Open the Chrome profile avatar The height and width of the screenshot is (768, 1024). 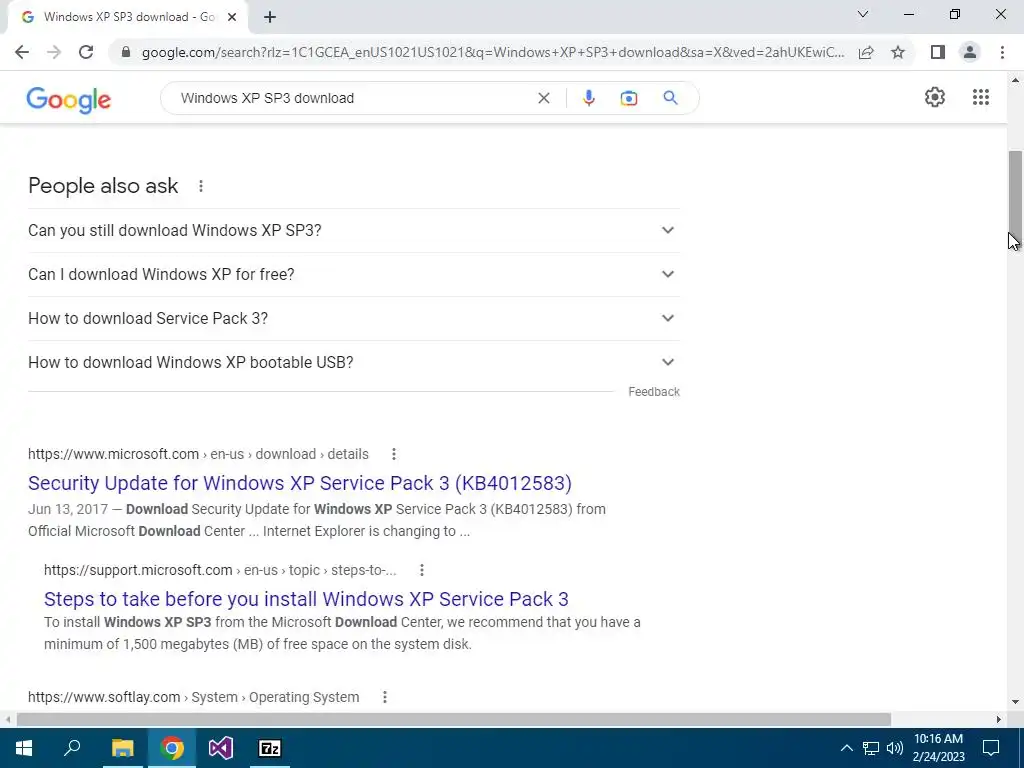tap(970, 52)
